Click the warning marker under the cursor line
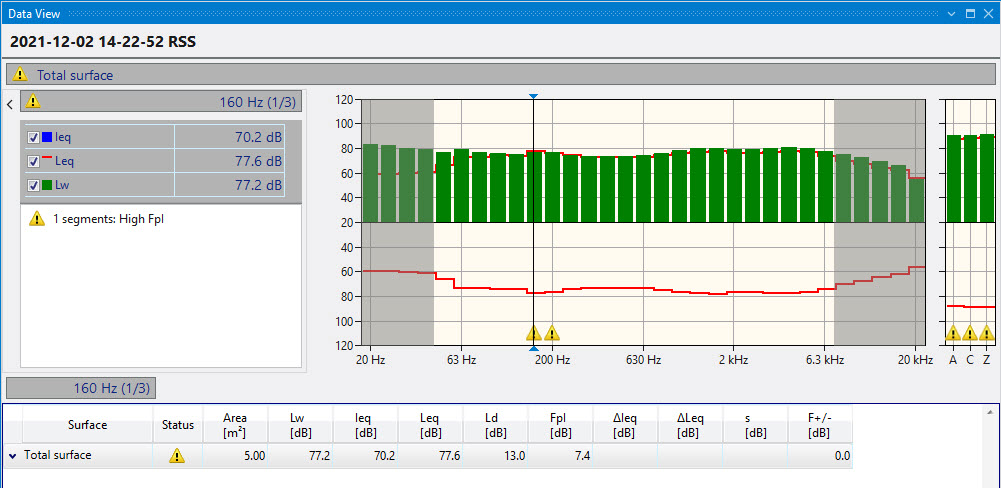Image resolution: width=1001 pixels, height=488 pixels. tap(534, 333)
